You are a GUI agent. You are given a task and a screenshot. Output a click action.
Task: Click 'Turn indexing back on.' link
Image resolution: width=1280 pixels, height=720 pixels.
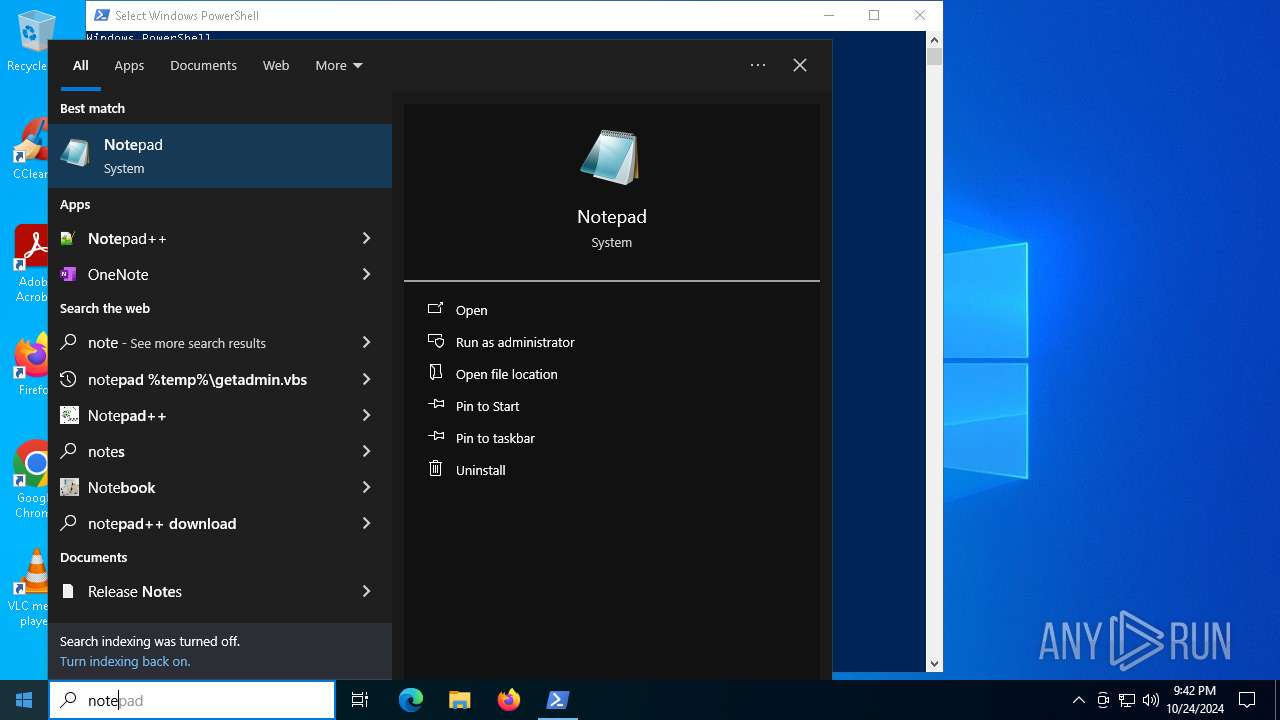pyautogui.click(x=125, y=661)
